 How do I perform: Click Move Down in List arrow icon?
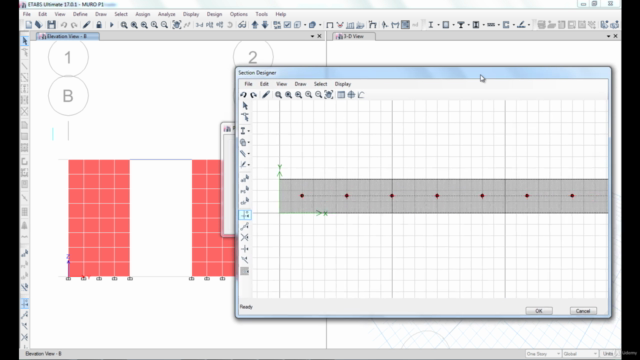pos(265,25)
